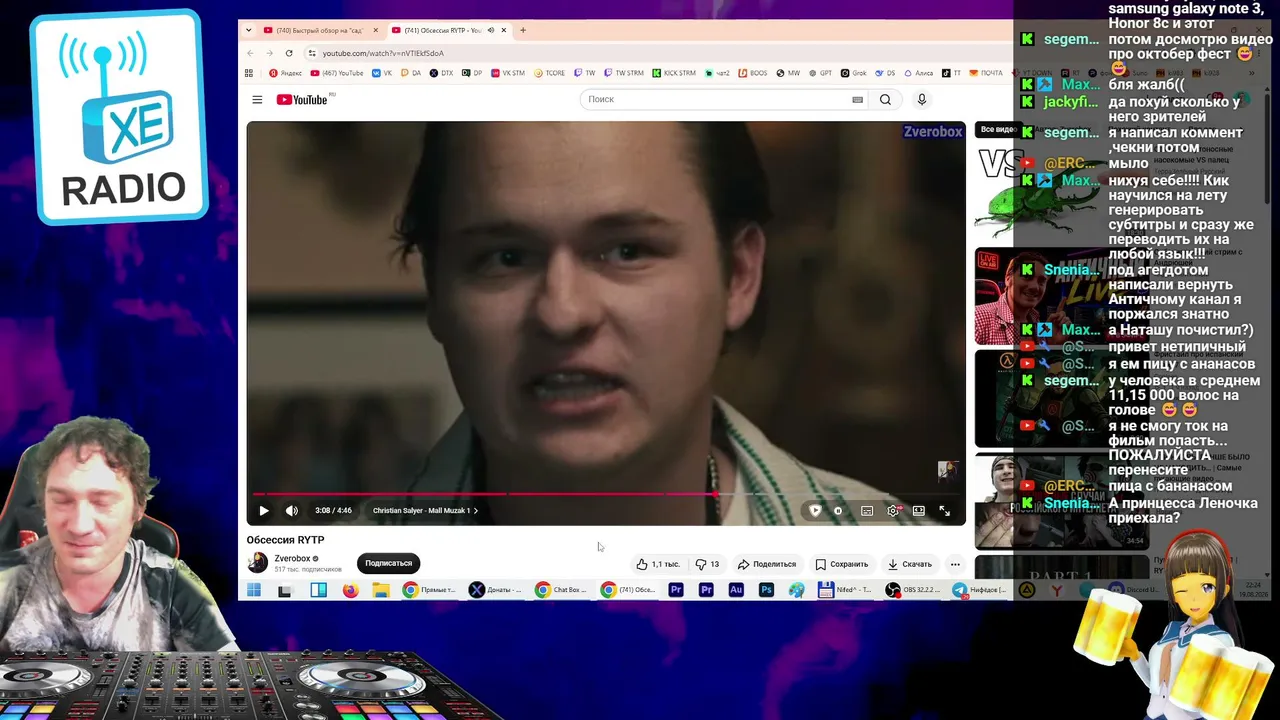
Task: Save the video with Сохранить
Action: click(x=841, y=564)
